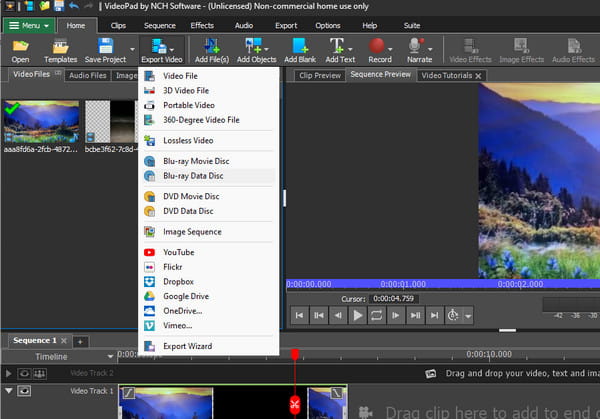
Task: Close the Video Tutorials tab
Action: [478, 76]
